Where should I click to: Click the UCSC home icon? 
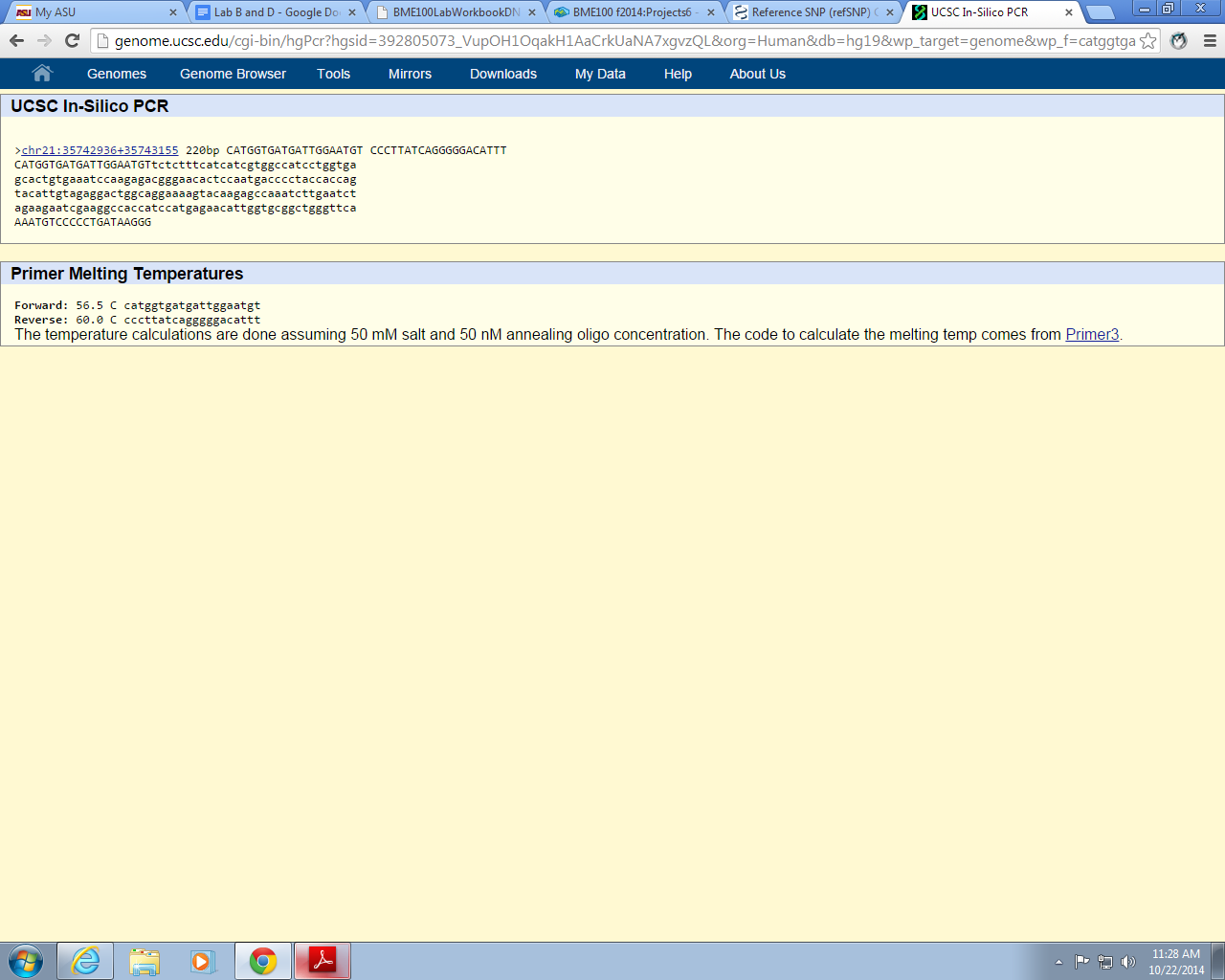click(x=41, y=74)
